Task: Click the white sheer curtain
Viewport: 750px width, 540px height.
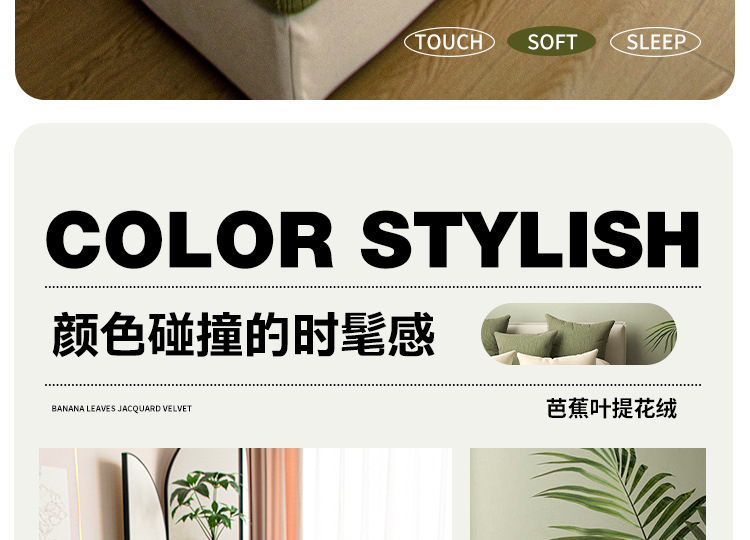Action: coord(378,494)
